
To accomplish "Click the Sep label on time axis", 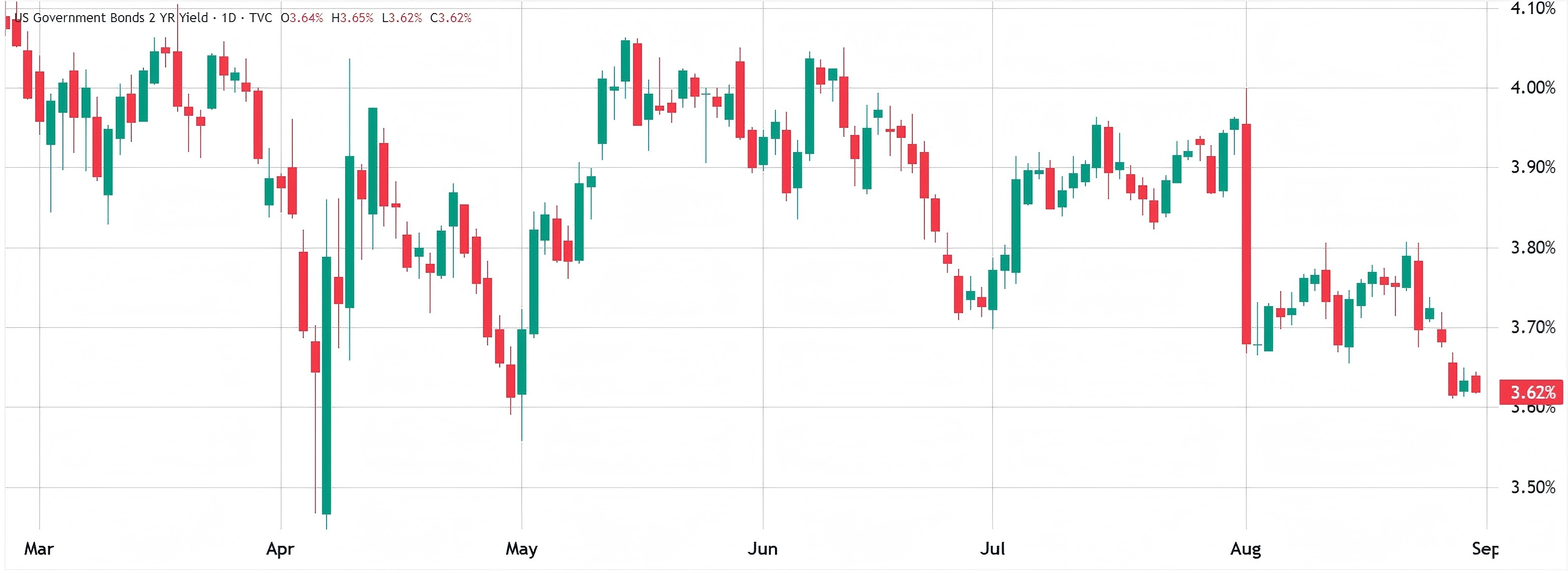I will click(1484, 549).
